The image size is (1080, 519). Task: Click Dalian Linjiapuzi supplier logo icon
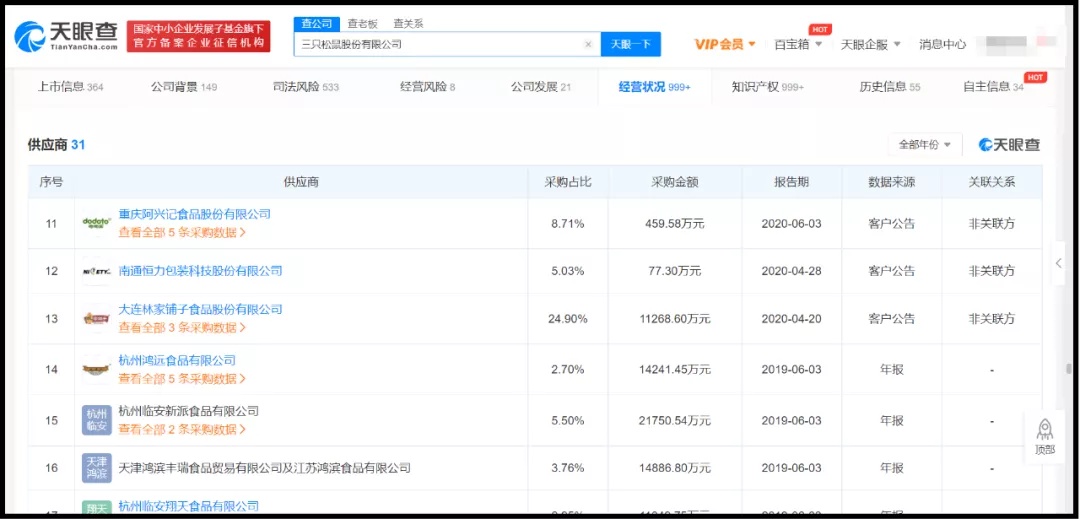[x=96, y=319]
